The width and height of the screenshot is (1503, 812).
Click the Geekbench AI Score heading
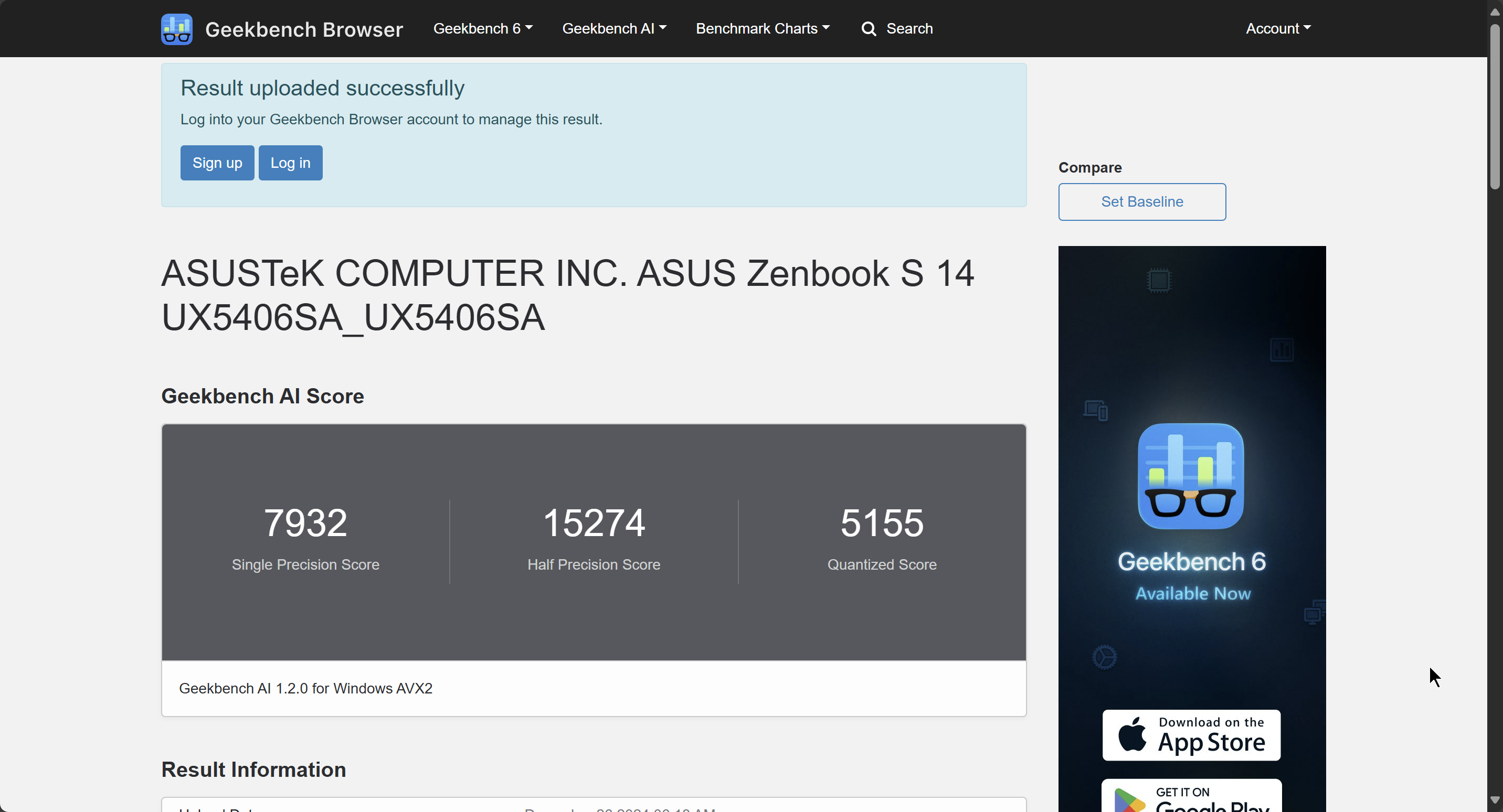coord(262,396)
